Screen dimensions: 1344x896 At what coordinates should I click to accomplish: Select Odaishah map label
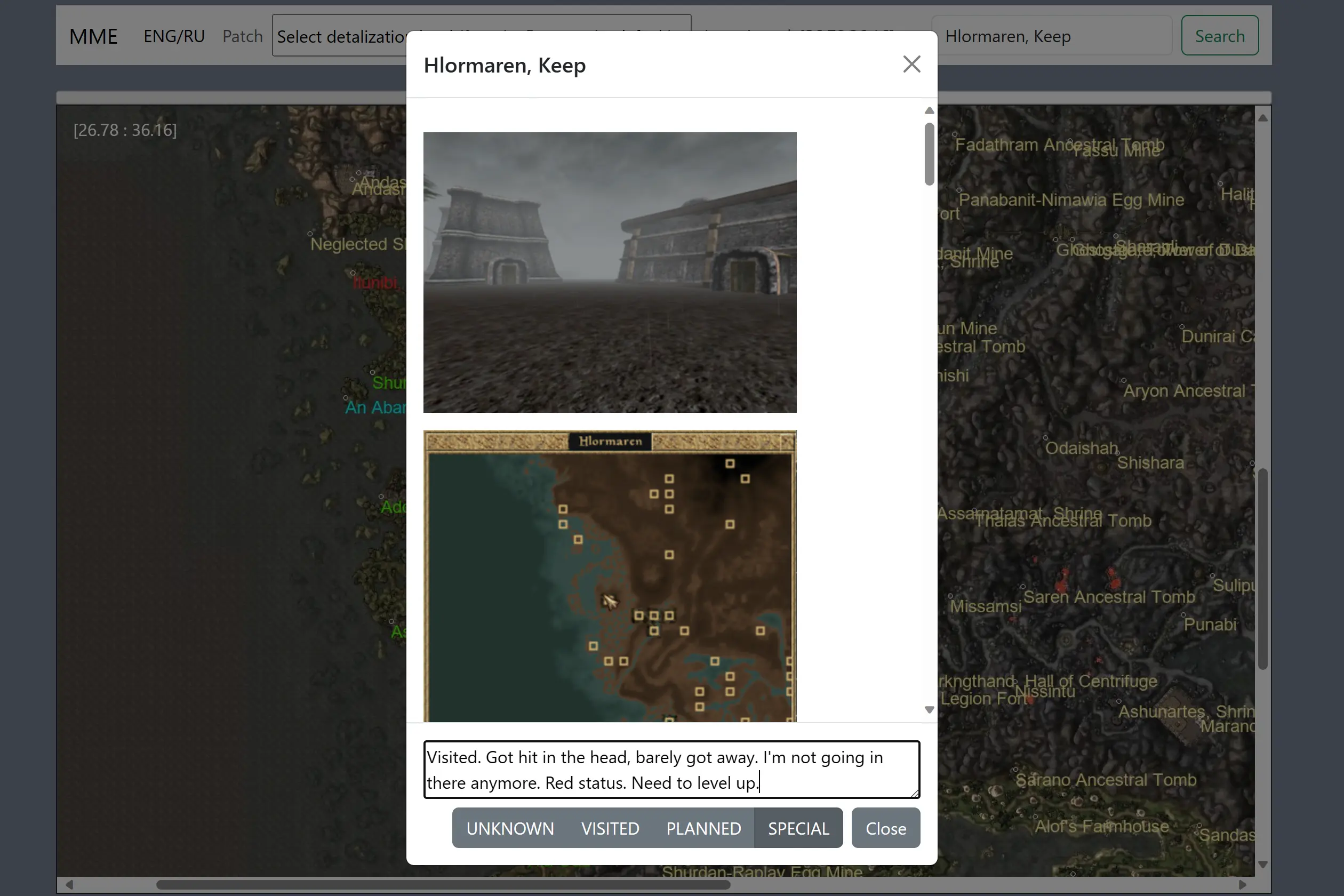click(x=1081, y=448)
